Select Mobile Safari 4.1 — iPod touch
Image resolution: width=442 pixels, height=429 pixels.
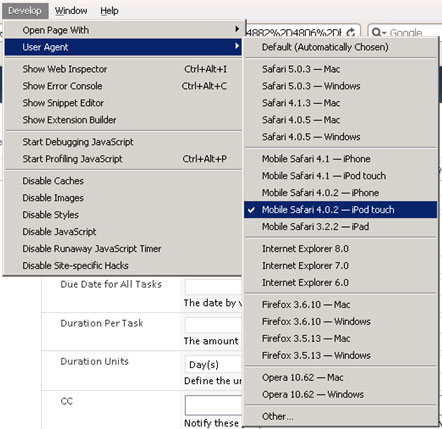click(340, 176)
